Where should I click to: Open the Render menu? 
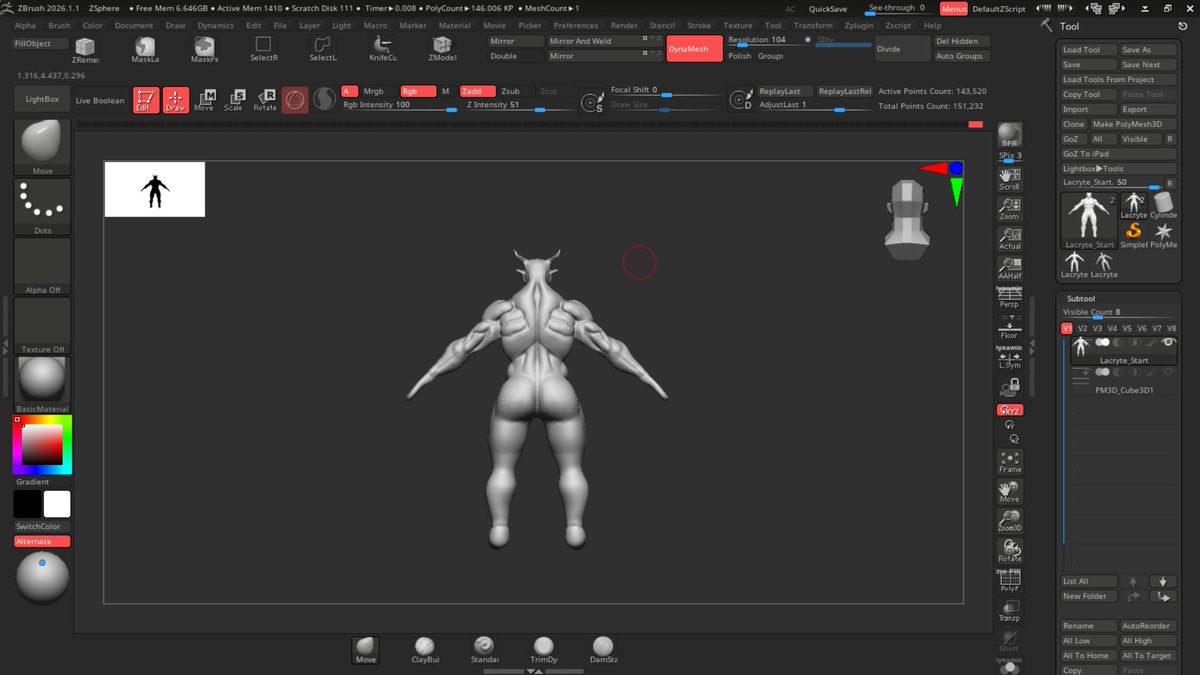[624, 25]
